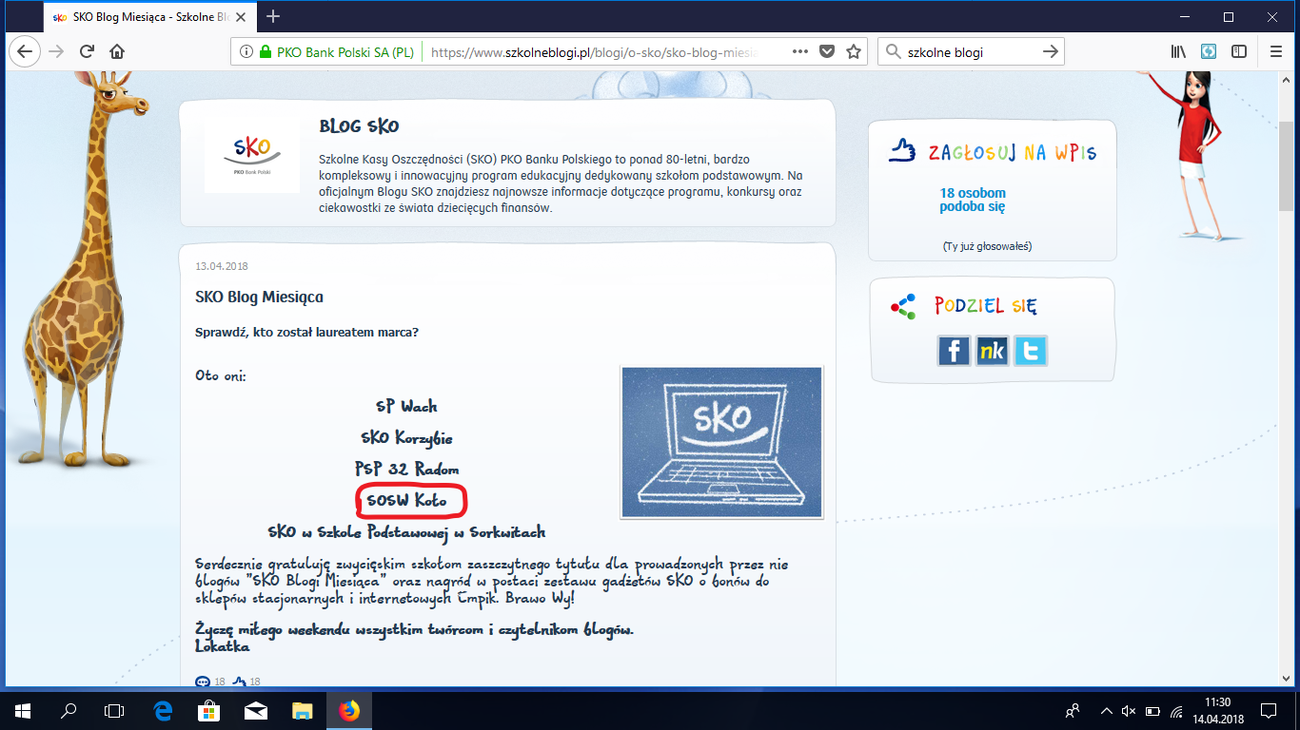Select the SKO Blog Miesiąca tab
The height and width of the screenshot is (730, 1300).
(150, 17)
